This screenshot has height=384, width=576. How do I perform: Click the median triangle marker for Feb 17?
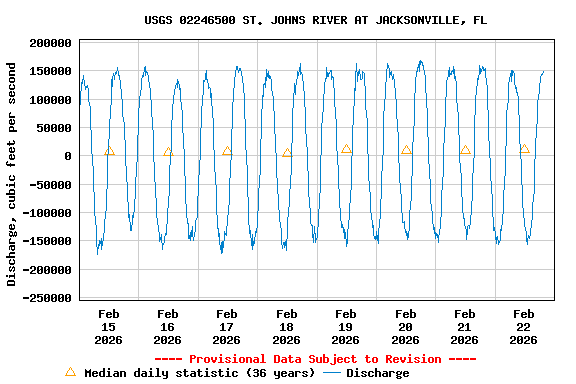[x=227, y=151]
